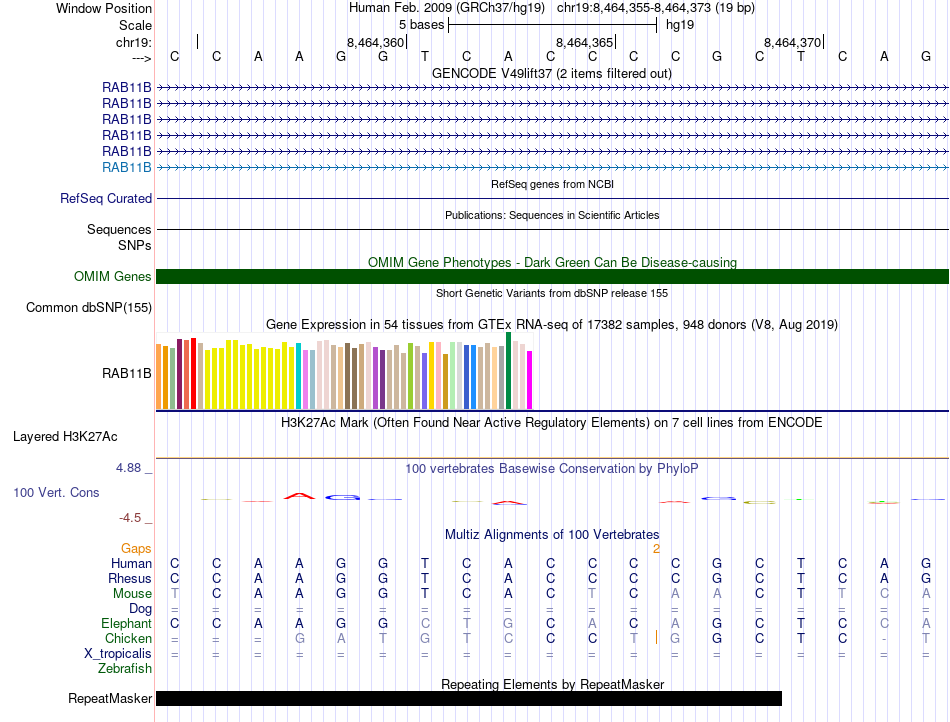Click the tall dark green GTEx expression bar
Viewport: 950px width, 722px height.
point(509,371)
